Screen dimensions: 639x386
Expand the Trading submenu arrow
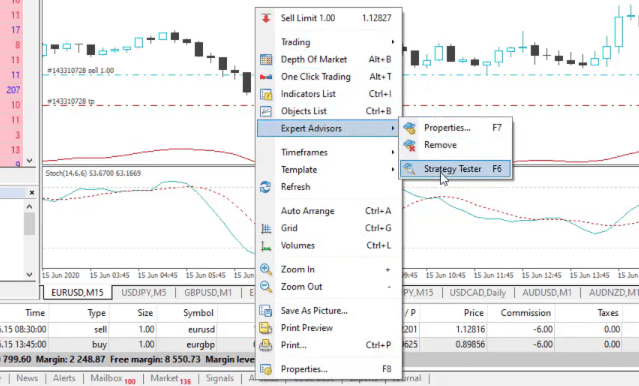pyautogui.click(x=393, y=42)
